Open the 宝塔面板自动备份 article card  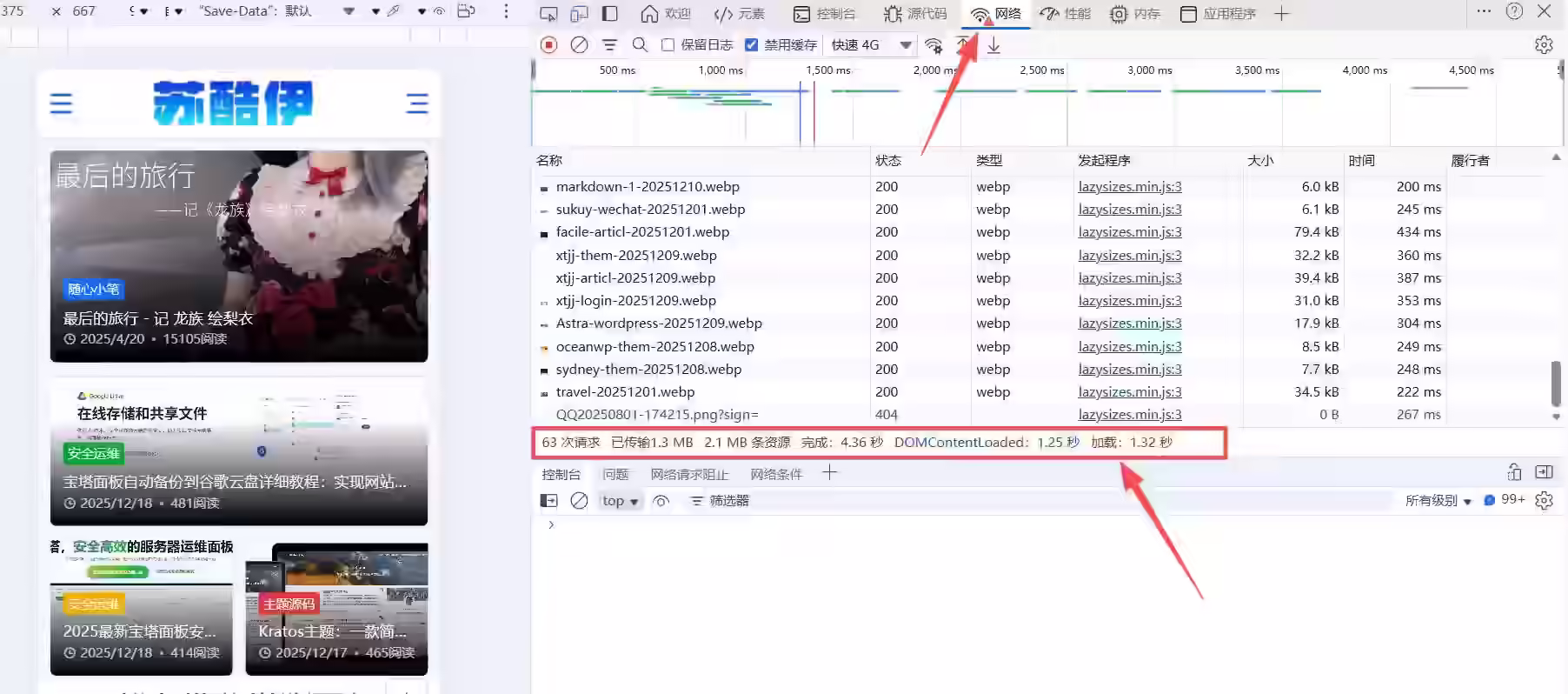coord(239,451)
